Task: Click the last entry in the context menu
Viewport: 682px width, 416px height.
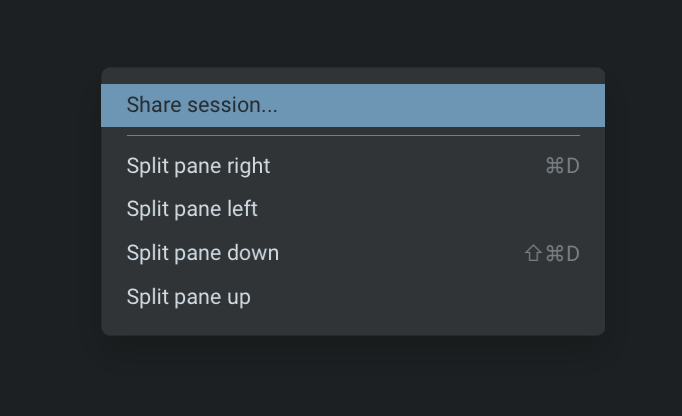Action: [189, 297]
